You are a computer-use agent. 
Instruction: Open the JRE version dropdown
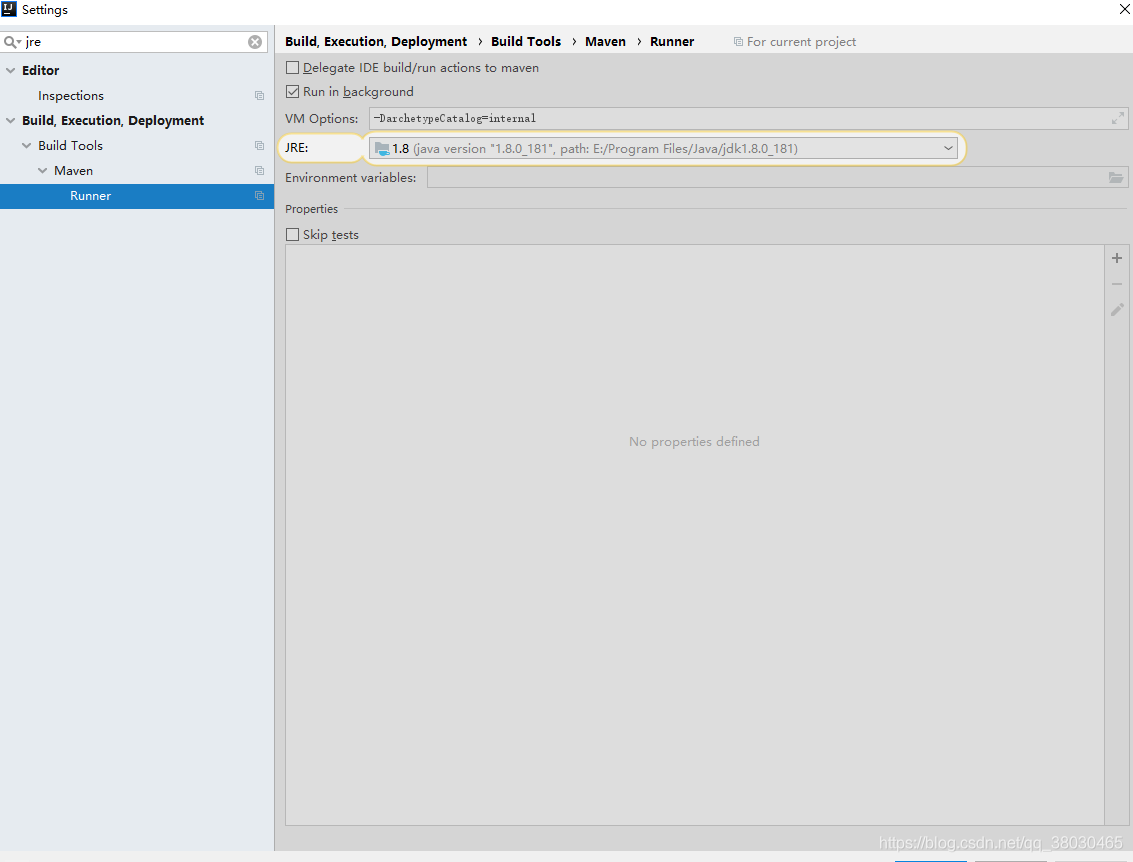click(x=948, y=147)
